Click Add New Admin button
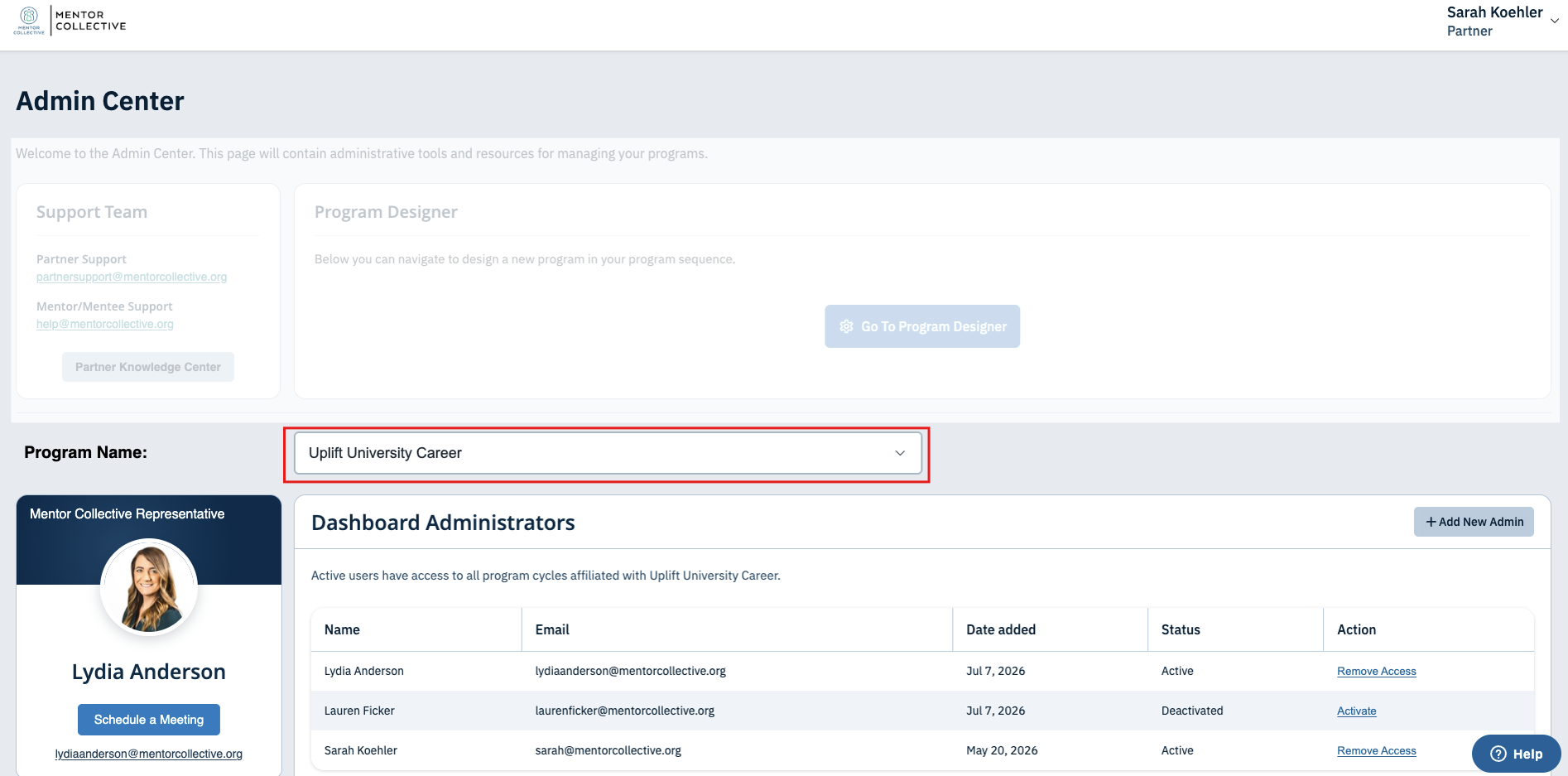The width and height of the screenshot is (1568, 776). click(1474, 522)
